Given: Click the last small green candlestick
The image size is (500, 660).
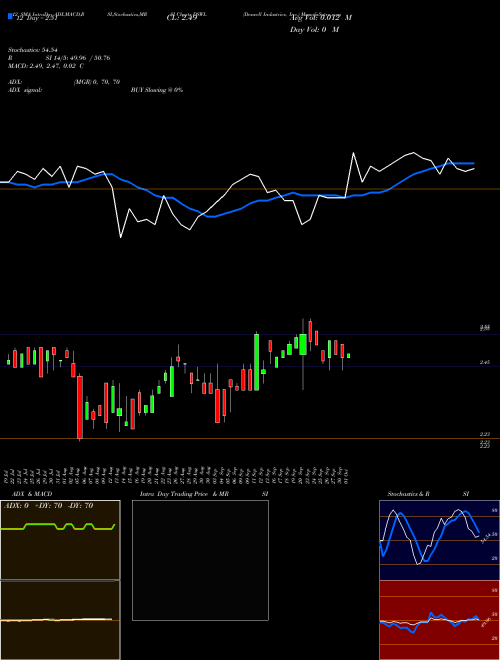Looking at the screenshot, I should click(348, 356).
